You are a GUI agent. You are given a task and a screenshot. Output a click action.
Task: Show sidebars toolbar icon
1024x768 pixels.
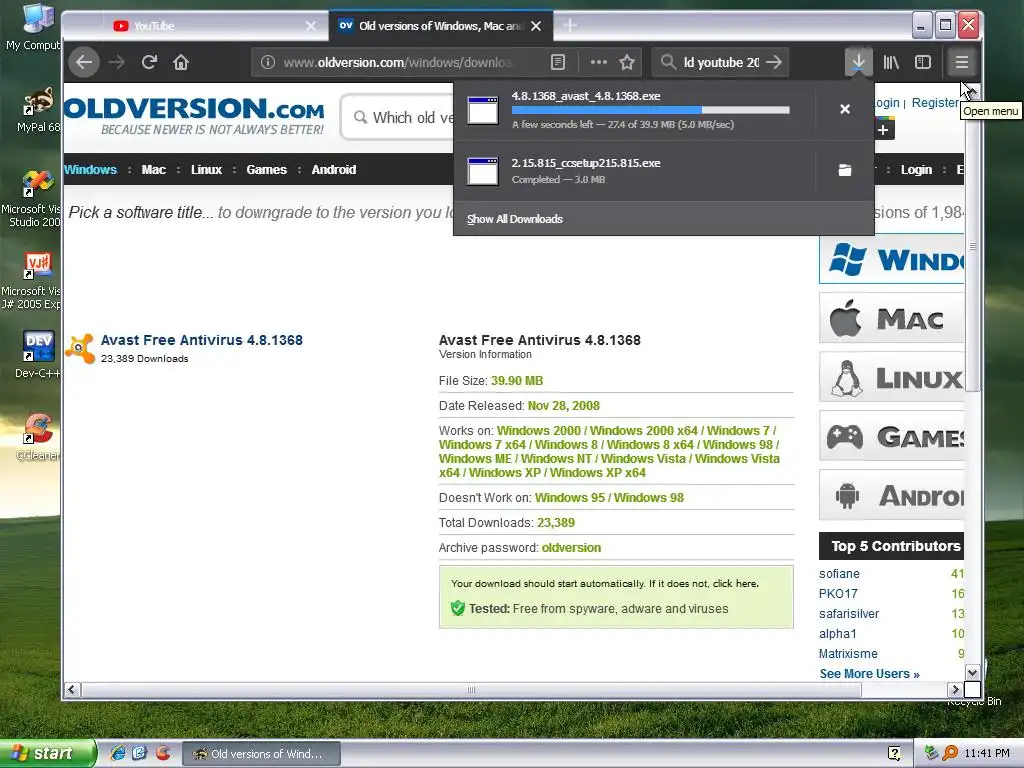(923, 62)
